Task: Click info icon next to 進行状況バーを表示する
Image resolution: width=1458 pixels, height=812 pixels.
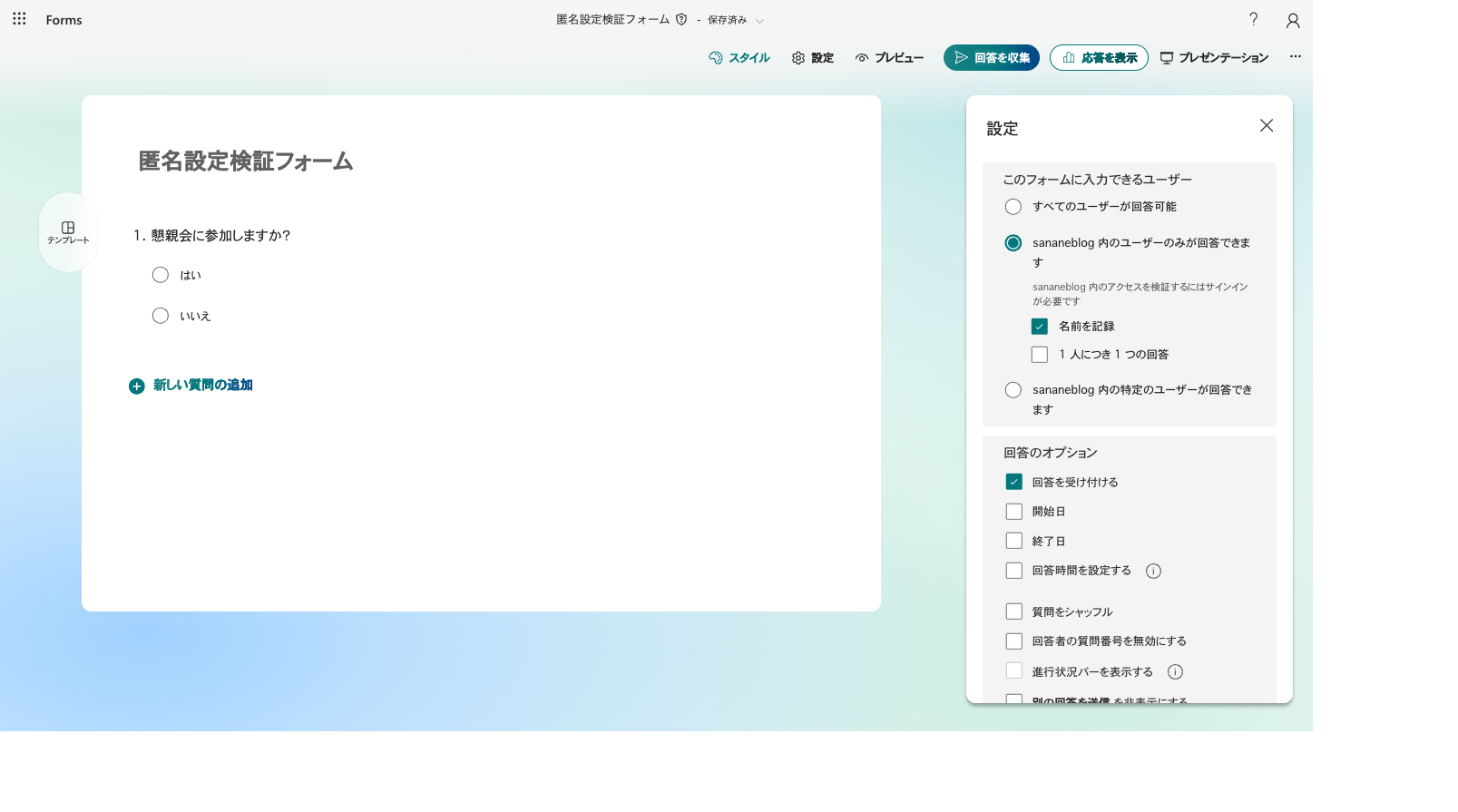Action: pos(1175,672)
